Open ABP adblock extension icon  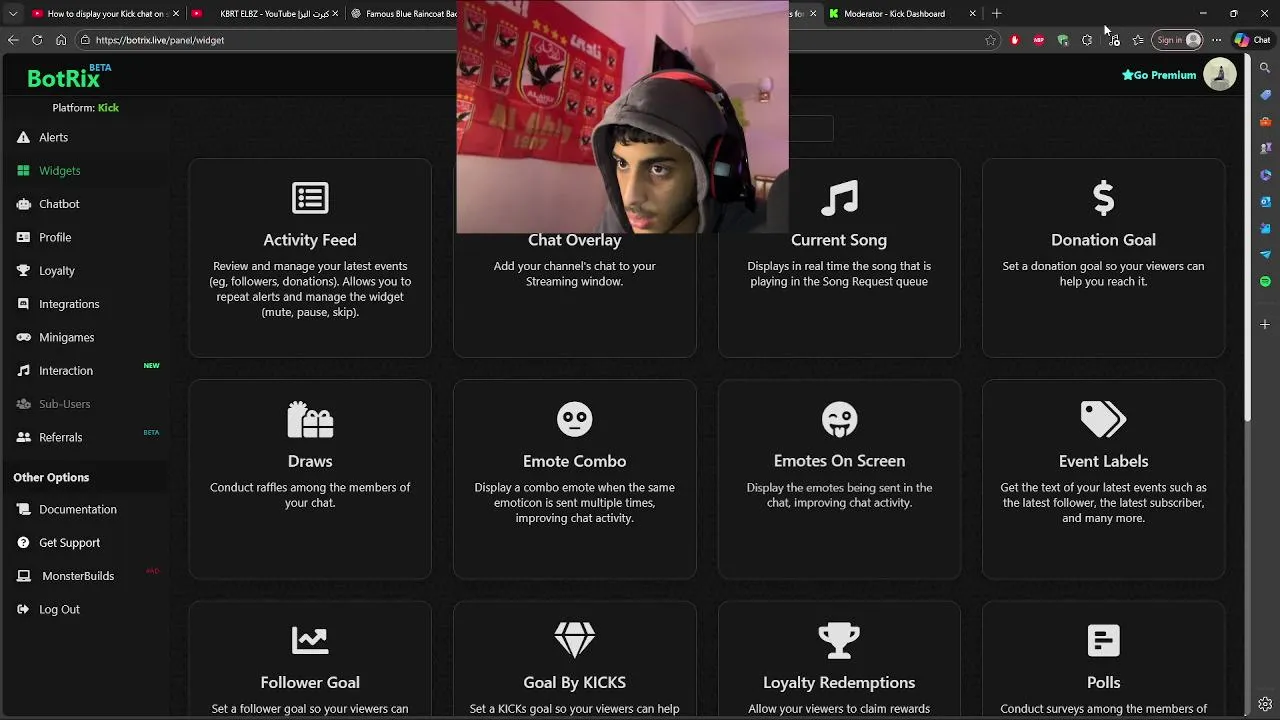click(1038, 40)
